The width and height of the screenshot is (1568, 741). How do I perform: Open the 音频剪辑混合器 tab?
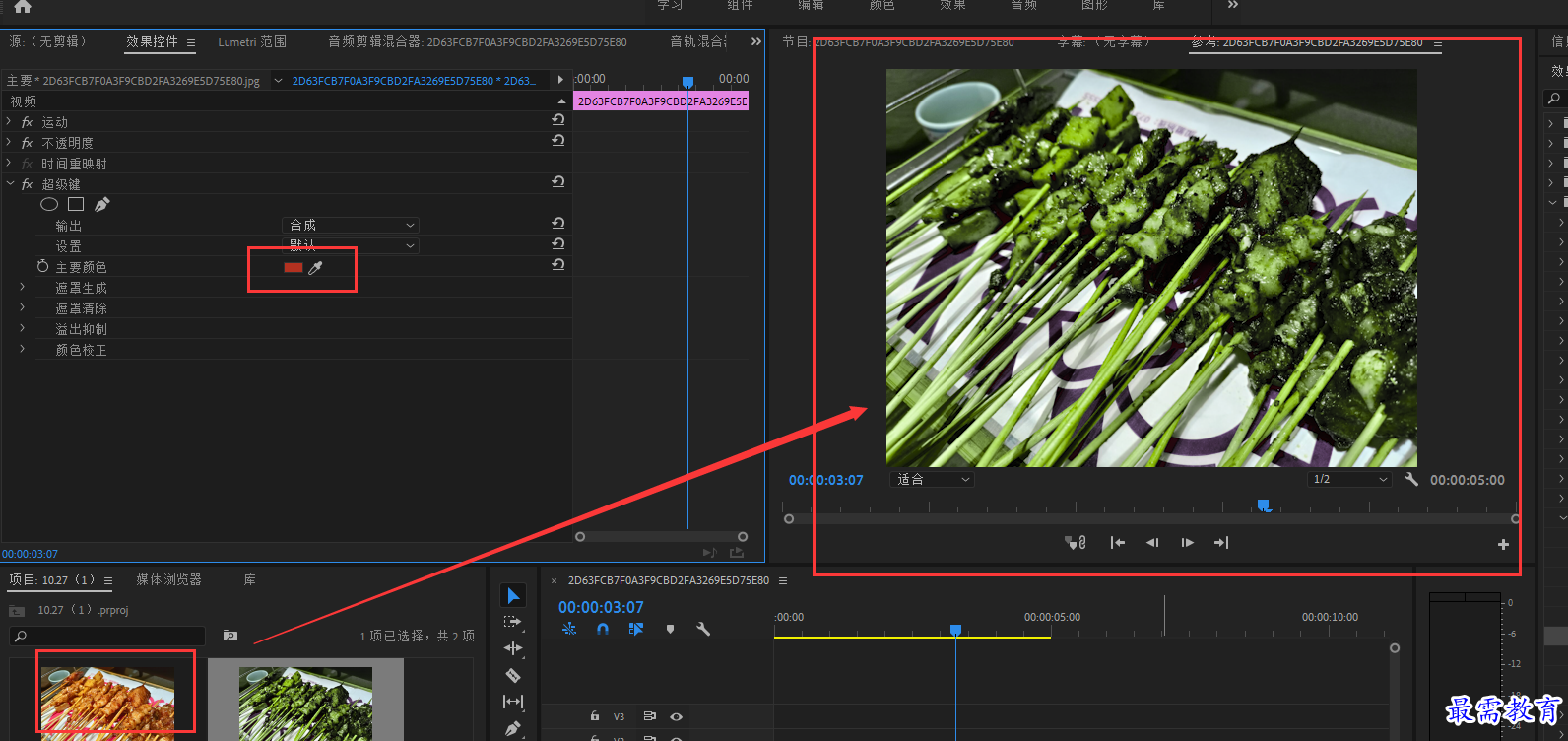478,42
